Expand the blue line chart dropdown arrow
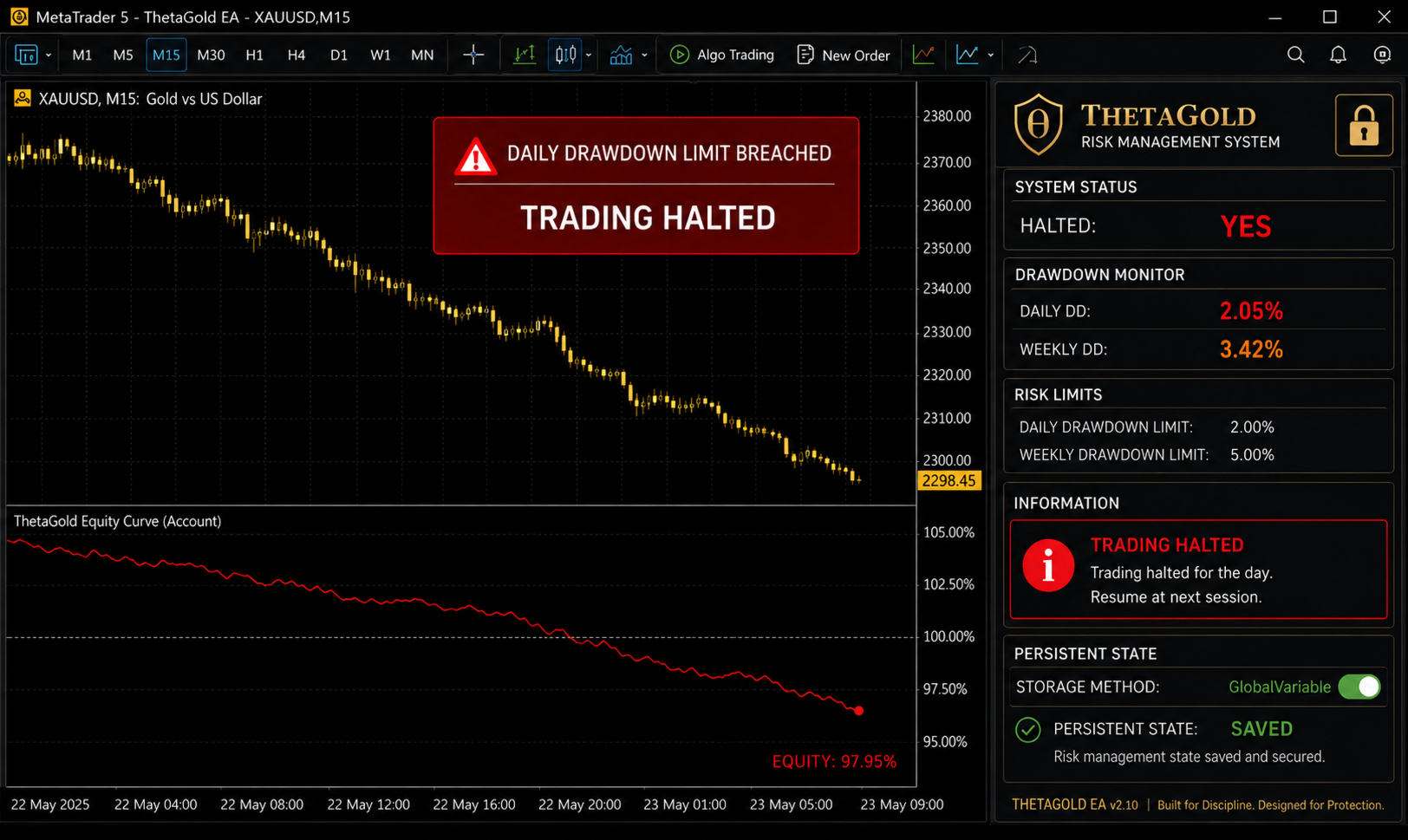The height and width of the screenshot is (840, 1408). [x=991, y=55]
